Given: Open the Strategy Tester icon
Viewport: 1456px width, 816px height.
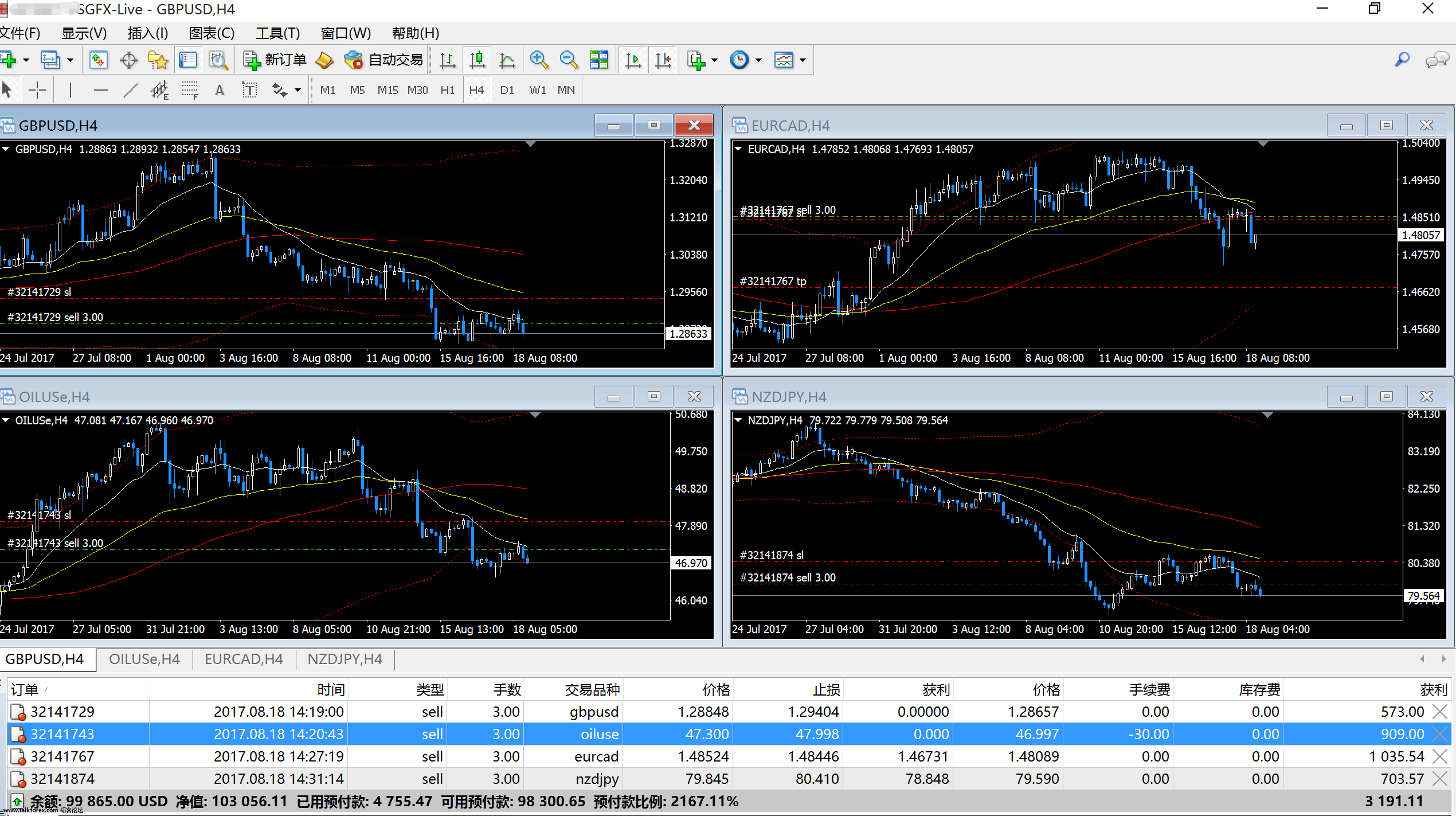Looking at the screenshot, I should click(x=218, y=60).
